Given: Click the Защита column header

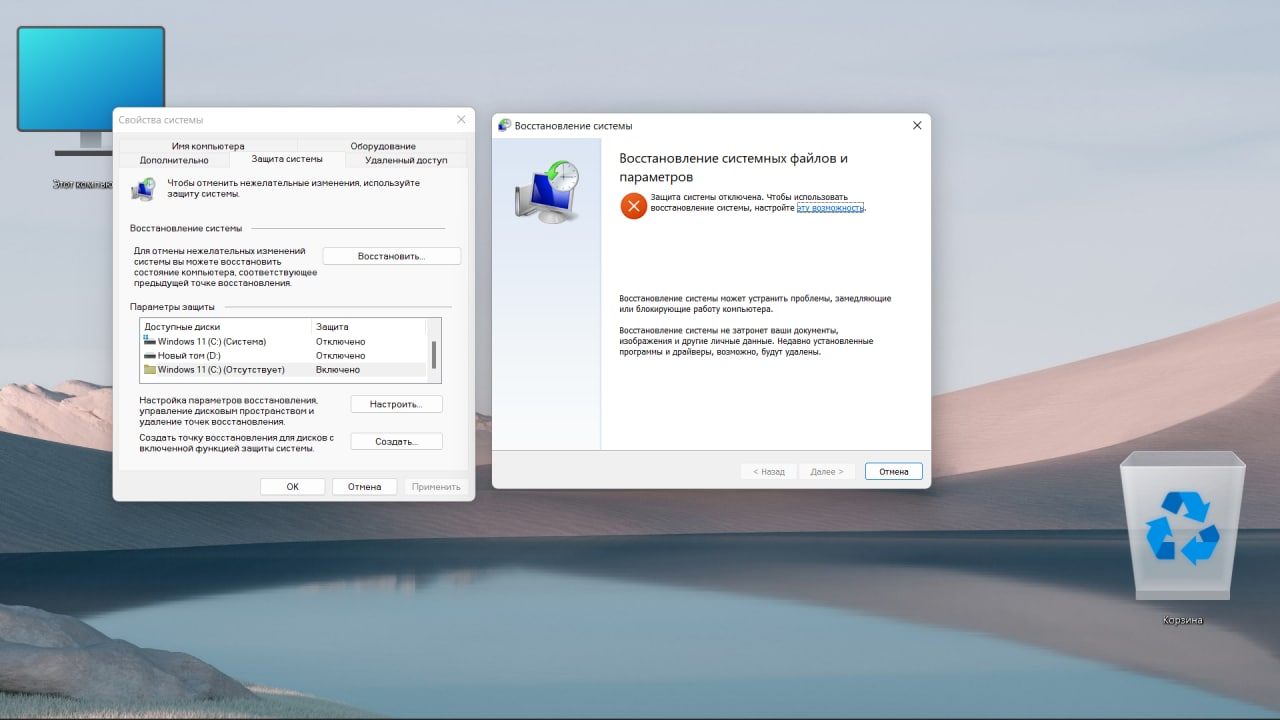Looking at the screenshot, I should (369, 327).
